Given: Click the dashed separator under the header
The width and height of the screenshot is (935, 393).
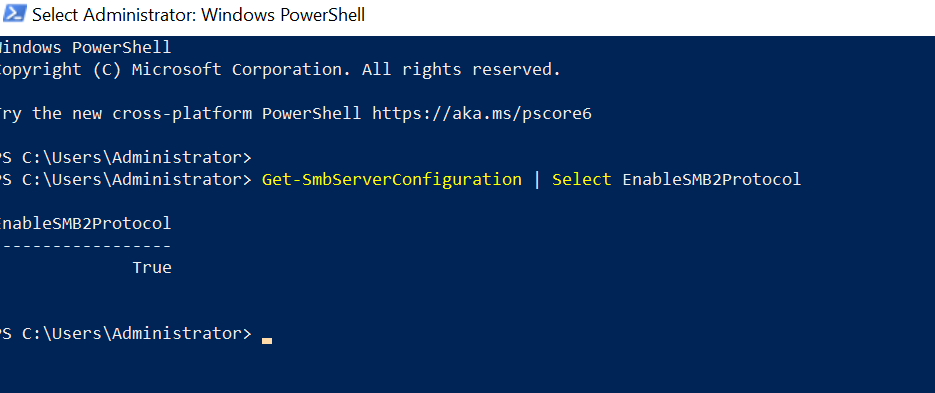Looking at the screenshot, I should [85, 246].
